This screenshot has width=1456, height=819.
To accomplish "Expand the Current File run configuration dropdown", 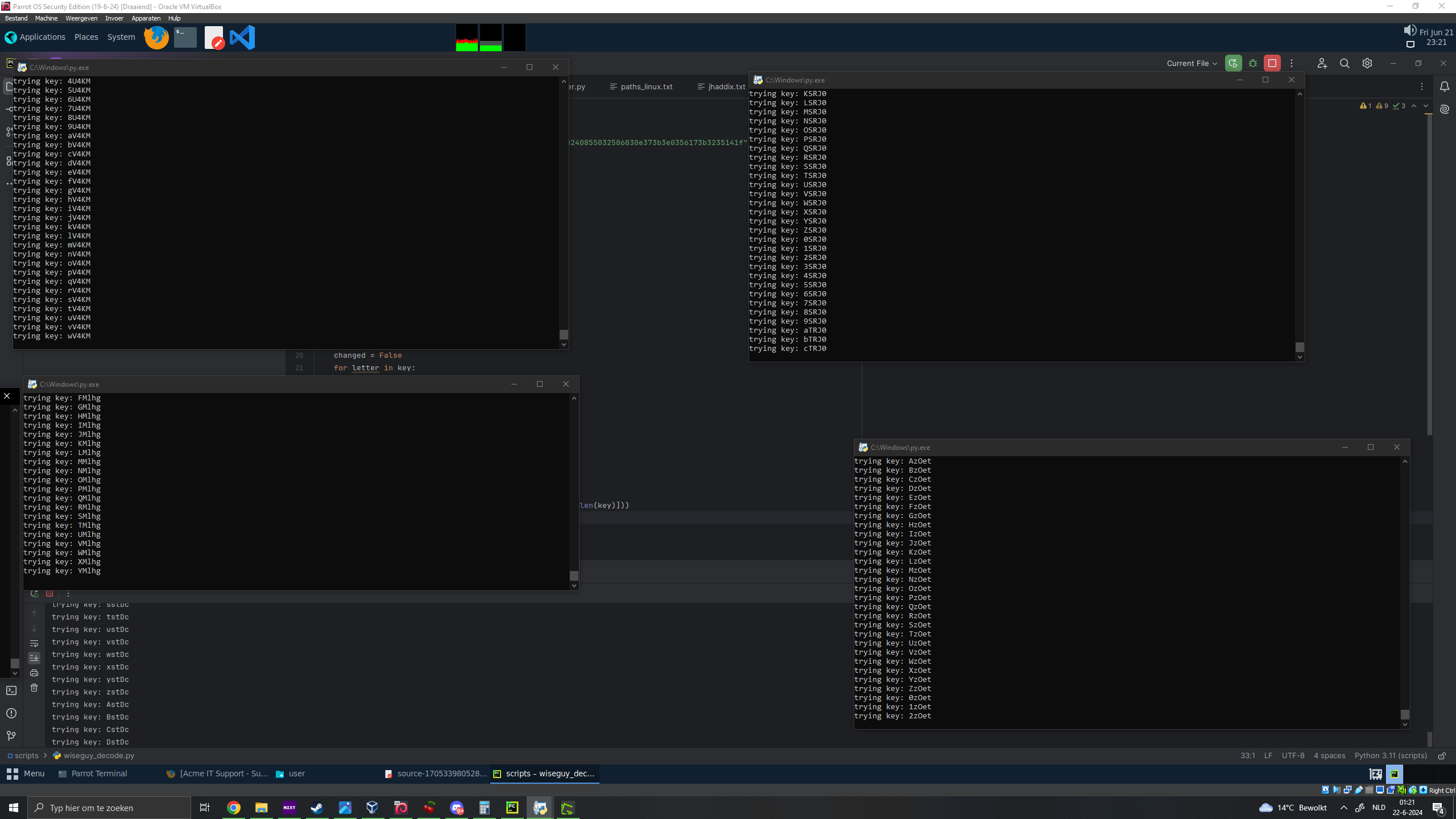I will point(1192,63).
